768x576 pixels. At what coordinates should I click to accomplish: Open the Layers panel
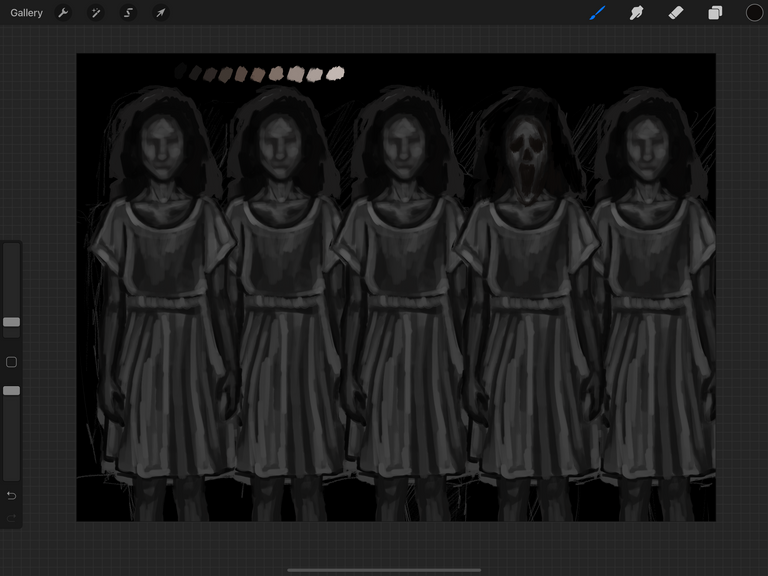point(715,13)
